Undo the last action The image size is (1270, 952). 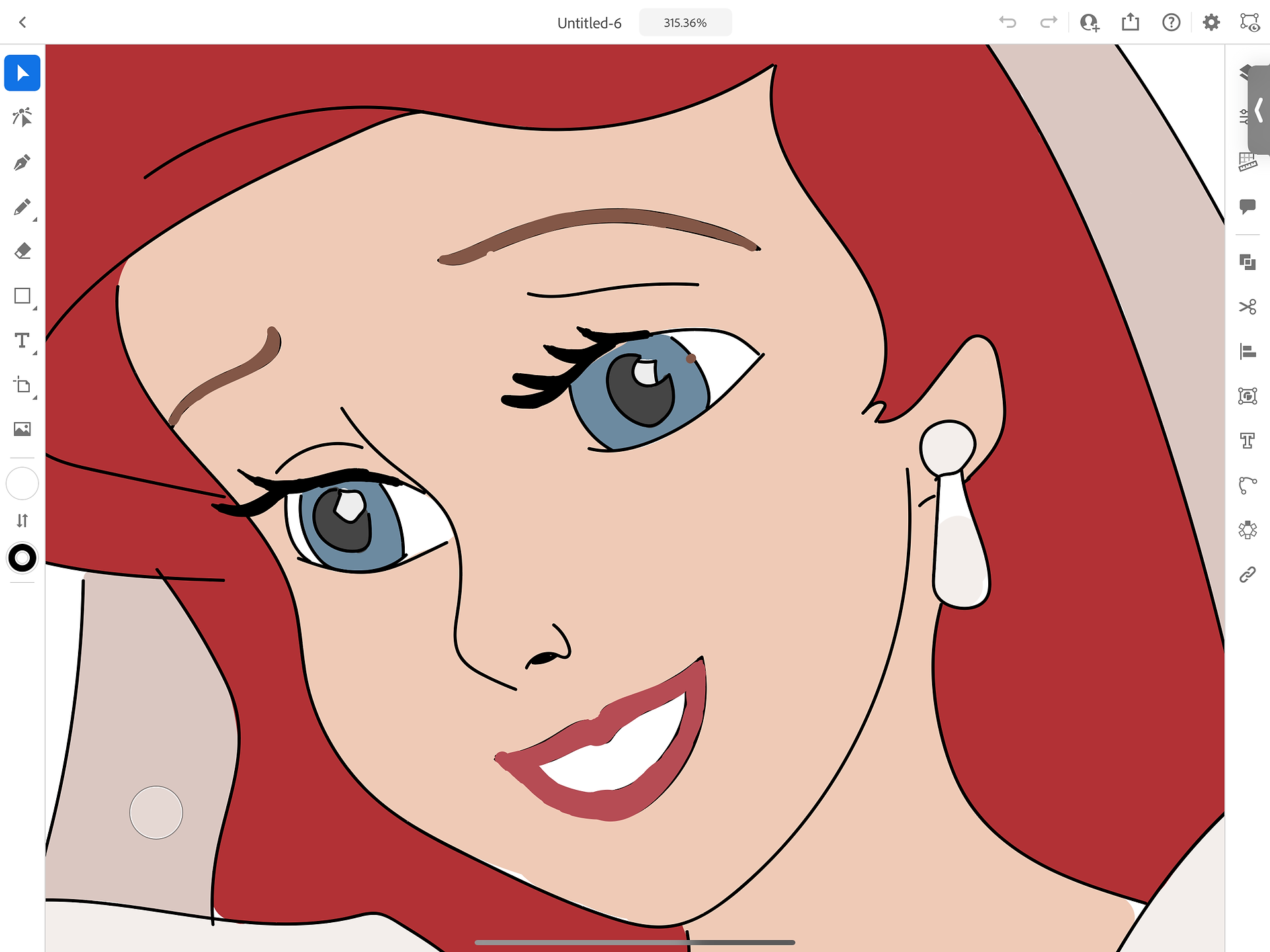point(1007,22)
